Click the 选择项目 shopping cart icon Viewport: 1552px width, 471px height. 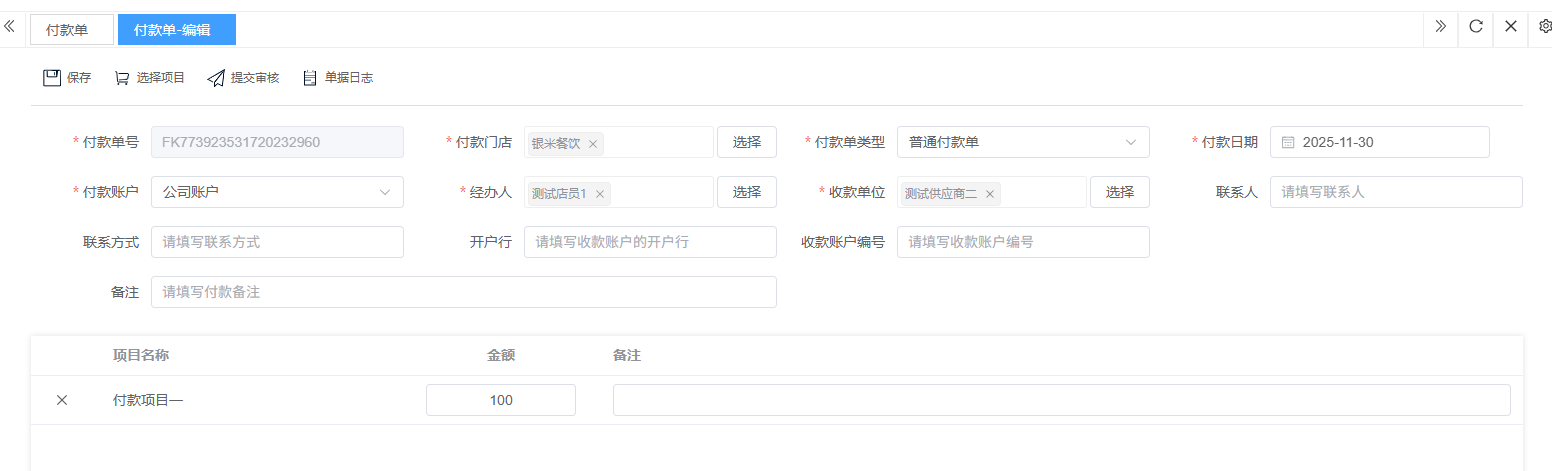click(x=122, y=78)
